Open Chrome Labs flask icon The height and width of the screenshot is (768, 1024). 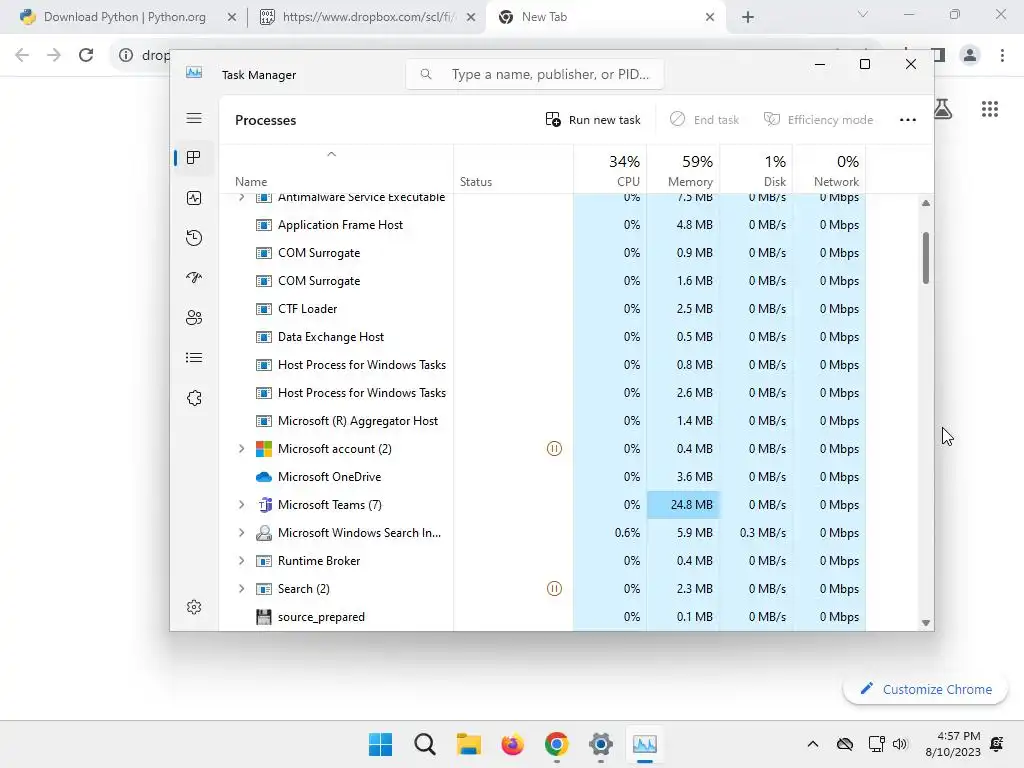coord(942,108)
